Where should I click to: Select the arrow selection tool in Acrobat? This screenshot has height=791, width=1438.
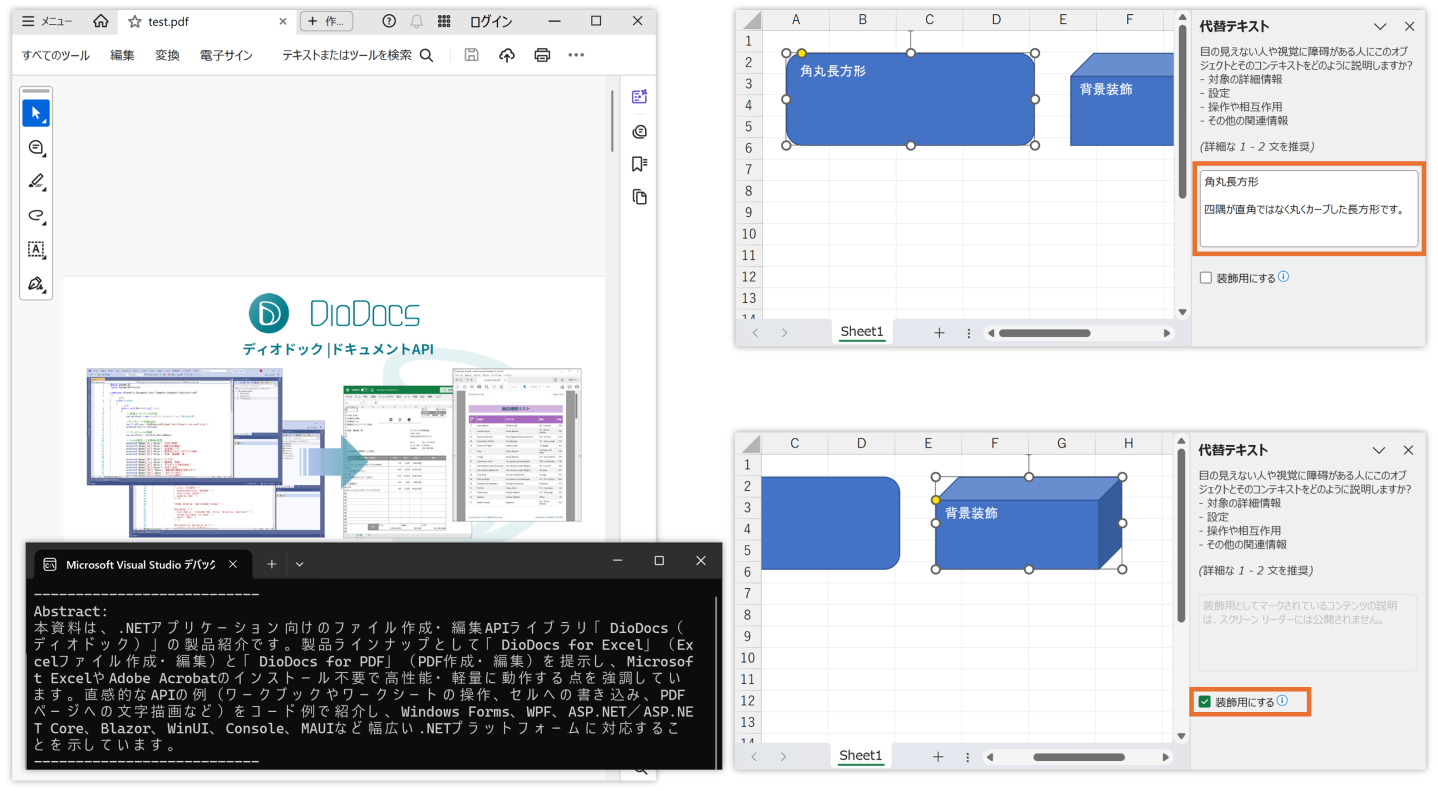click(36, 113)
